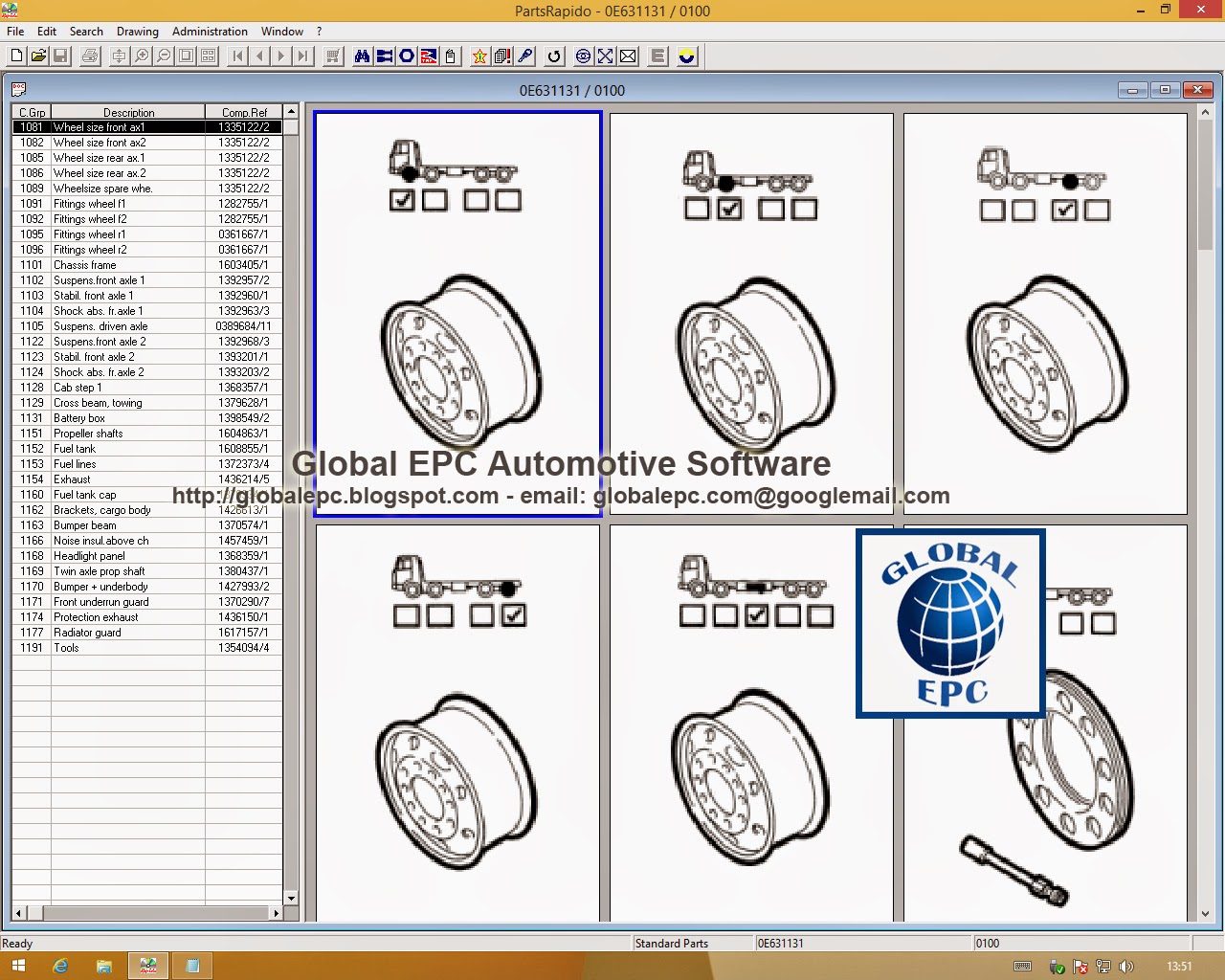This screenshot has height=980, width=1225.
Task: Click the drawing pane scrollbar down arrow
Action: (1204, 914)
